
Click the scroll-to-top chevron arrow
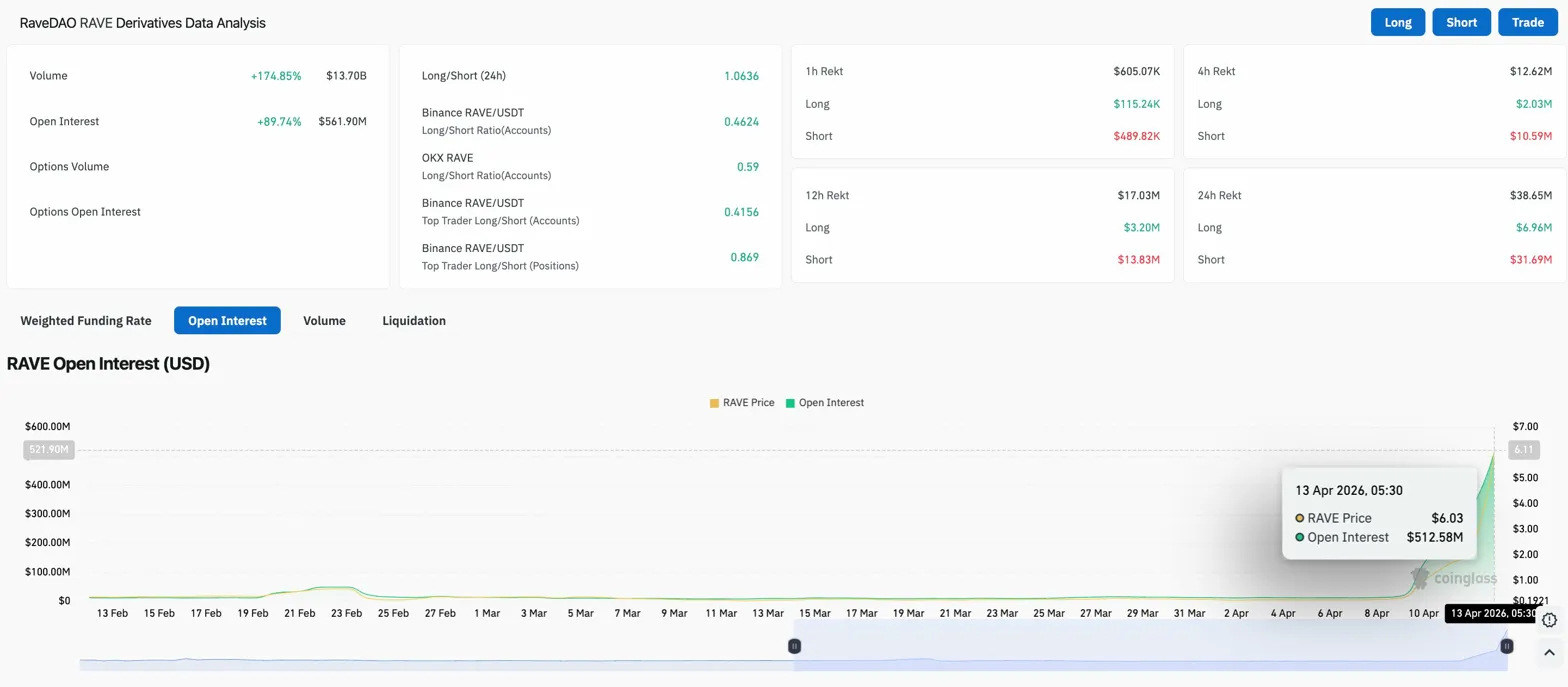click(1549, 653)
